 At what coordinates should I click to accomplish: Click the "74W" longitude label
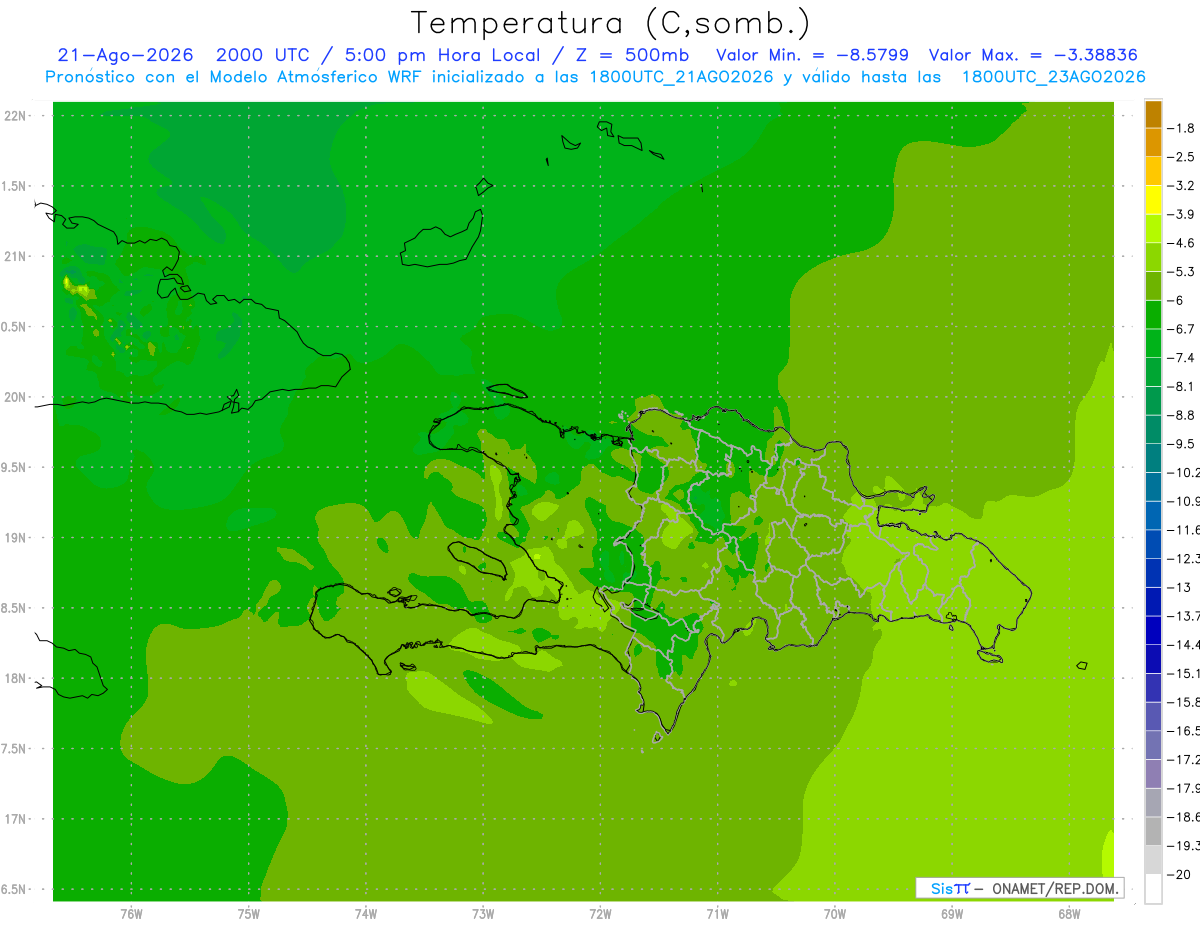coord(365,913)
